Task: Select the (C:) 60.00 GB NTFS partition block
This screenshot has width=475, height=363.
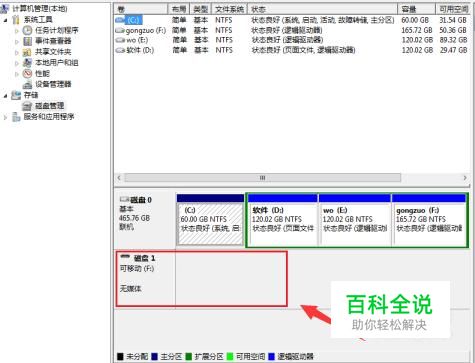Action: pyautogui.click(x=210, y=220)
